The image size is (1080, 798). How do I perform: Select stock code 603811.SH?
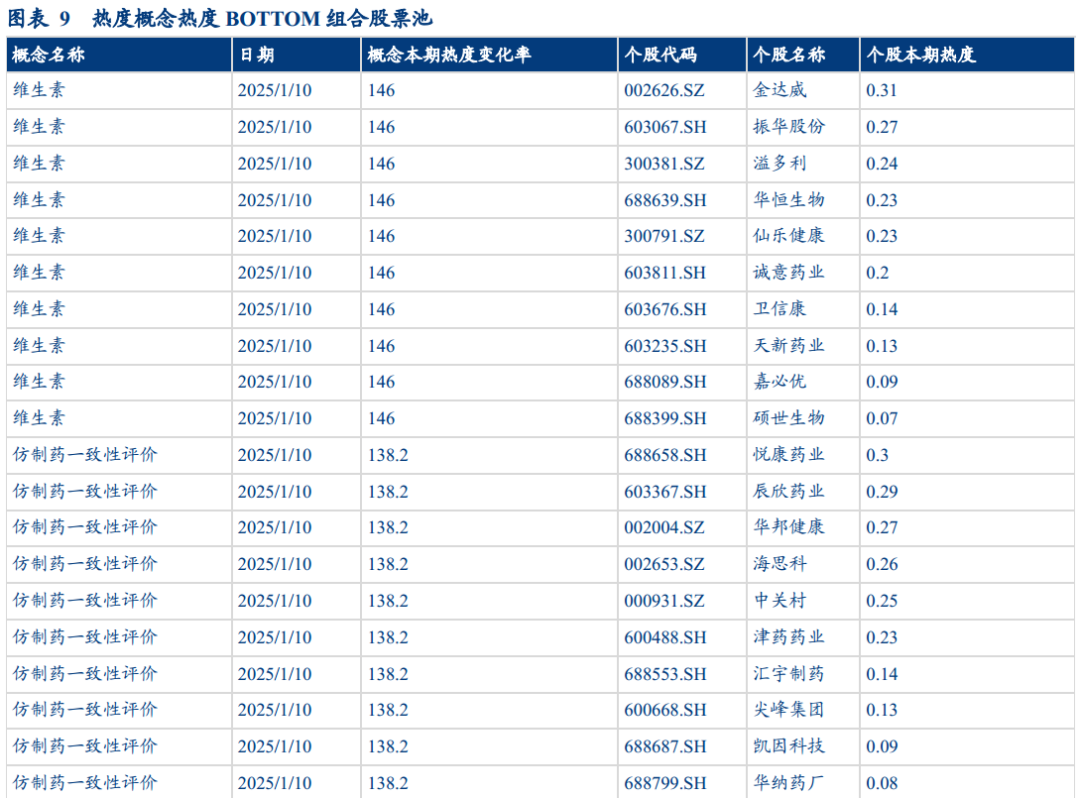click(x=665, y=272)
